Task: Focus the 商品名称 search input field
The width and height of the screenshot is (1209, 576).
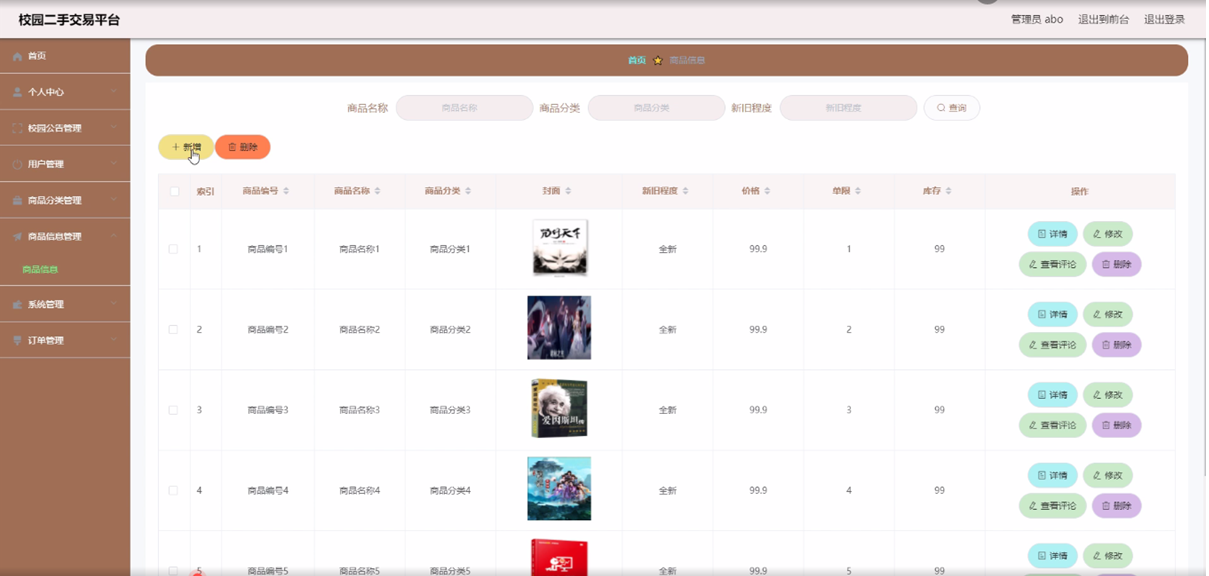Action: [464, 108]
